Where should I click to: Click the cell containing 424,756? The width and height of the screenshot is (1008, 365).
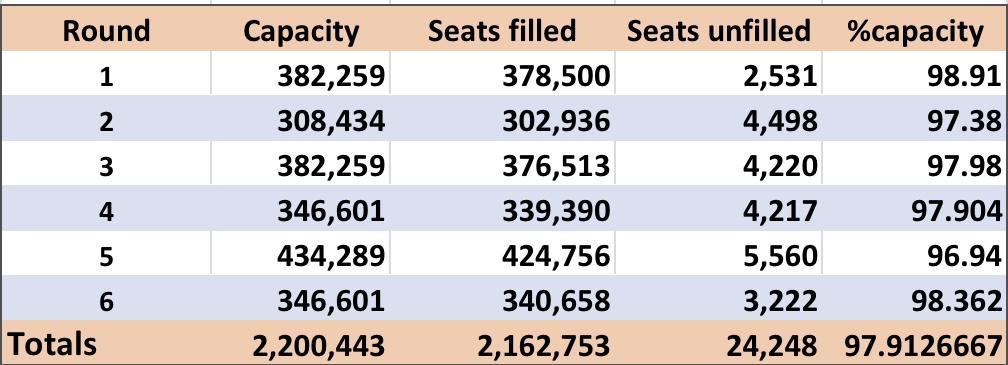point(502,253)
